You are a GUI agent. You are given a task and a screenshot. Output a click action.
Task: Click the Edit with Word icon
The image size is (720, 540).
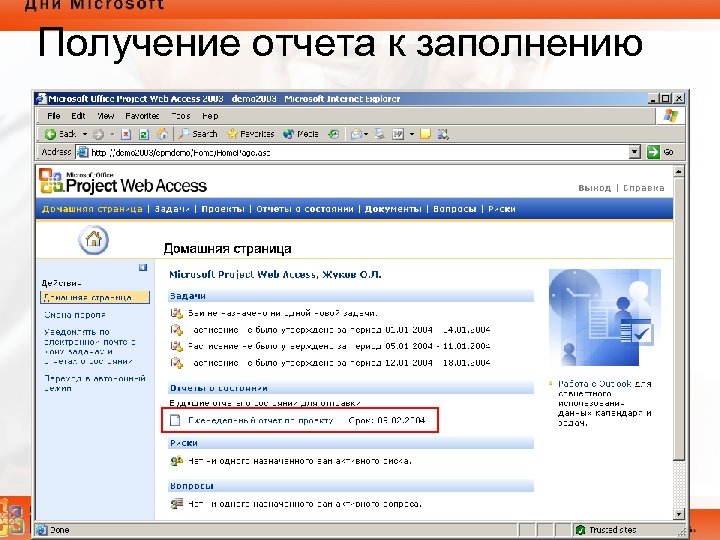[398, 134]
